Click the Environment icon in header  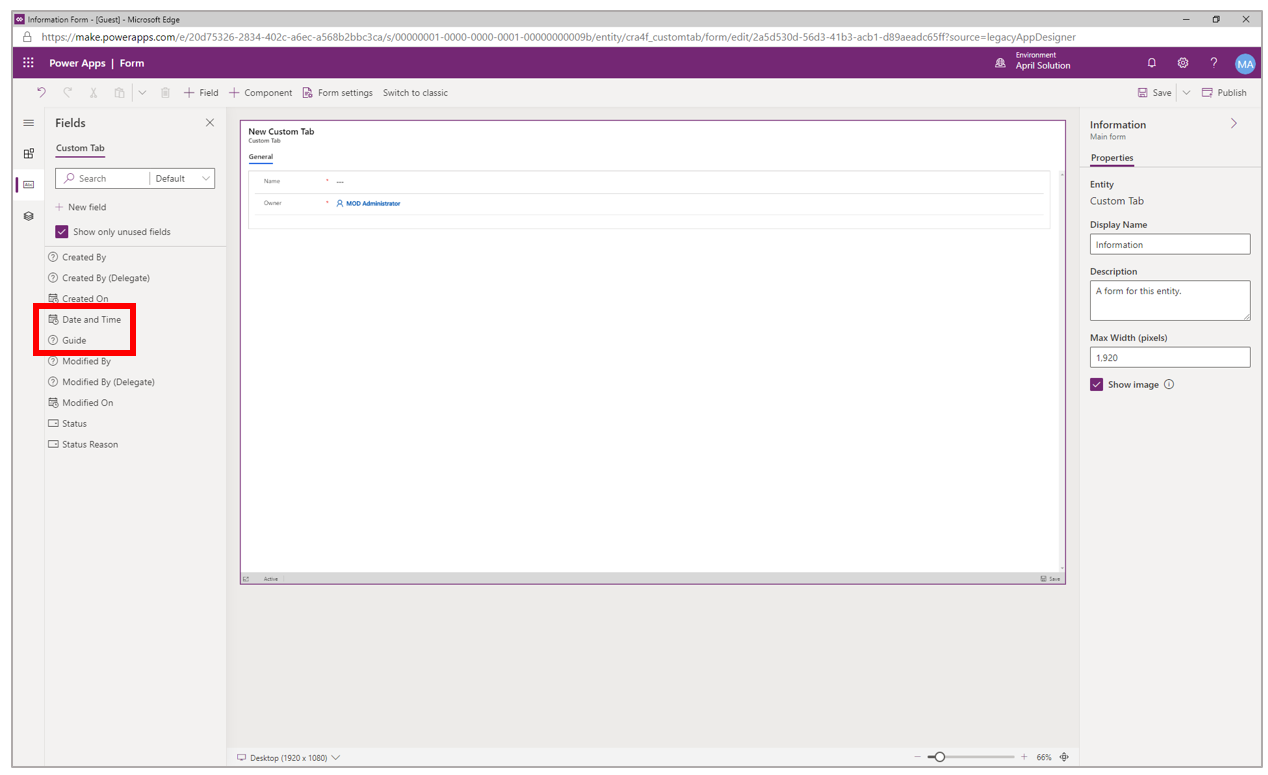pyautogui.click(x=1000, y=63)
